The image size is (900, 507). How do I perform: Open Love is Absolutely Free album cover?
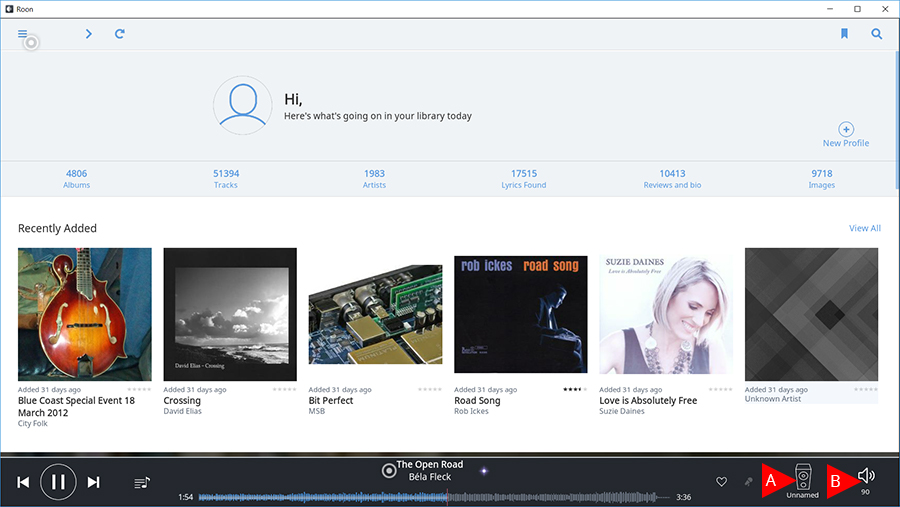click(666, 314)
